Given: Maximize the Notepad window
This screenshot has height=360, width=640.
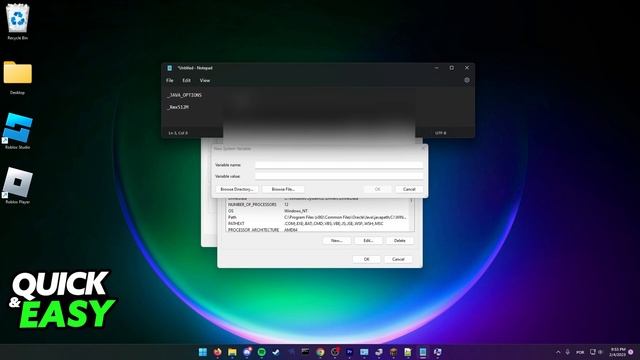Looking at the screenshot, I should pos(452,68).
